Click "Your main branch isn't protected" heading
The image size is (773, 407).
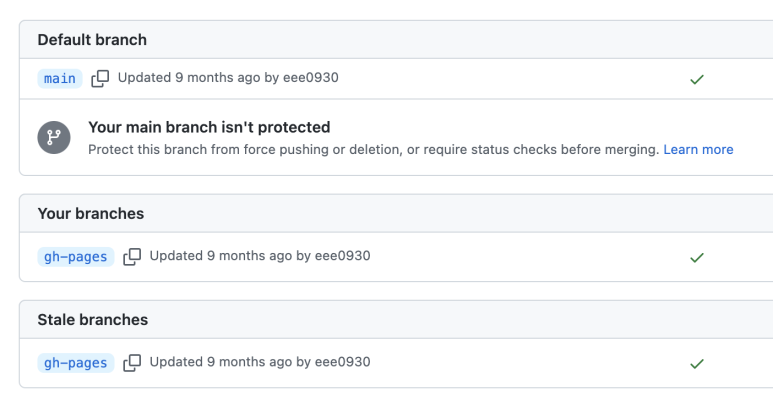(x=209, y=128)
